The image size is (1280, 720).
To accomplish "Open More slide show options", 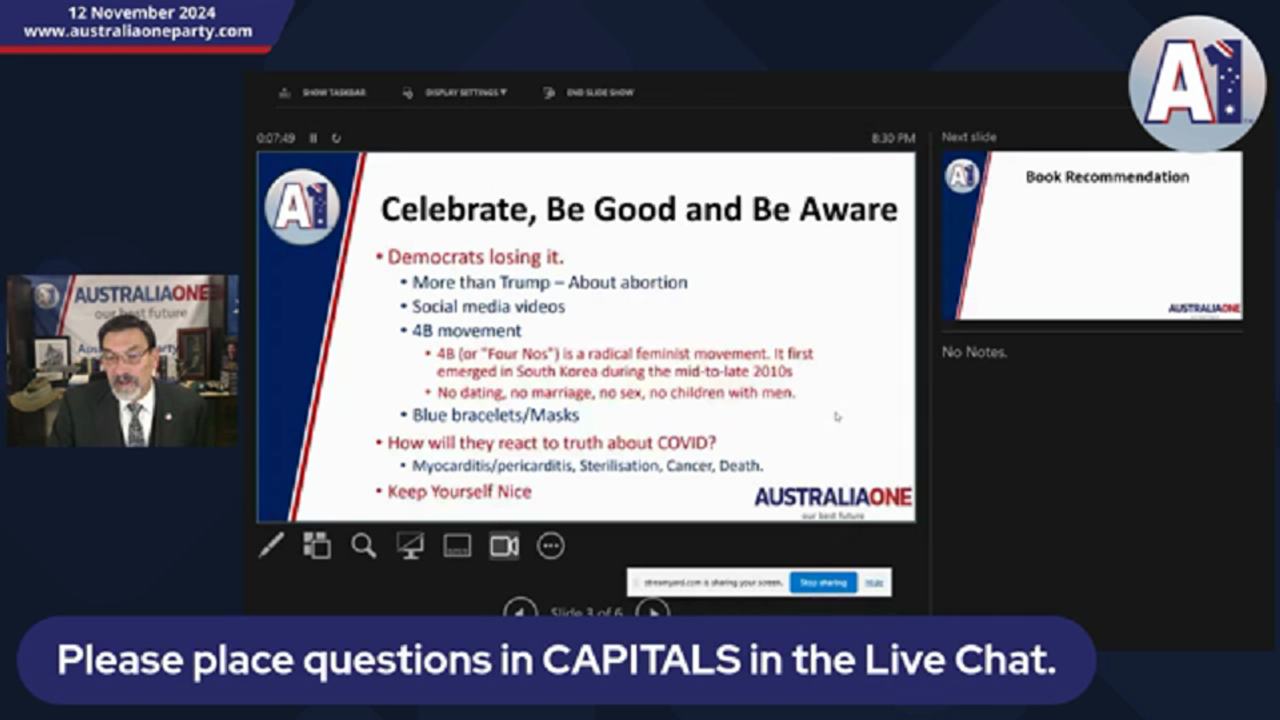I will [x=551, y=545].
